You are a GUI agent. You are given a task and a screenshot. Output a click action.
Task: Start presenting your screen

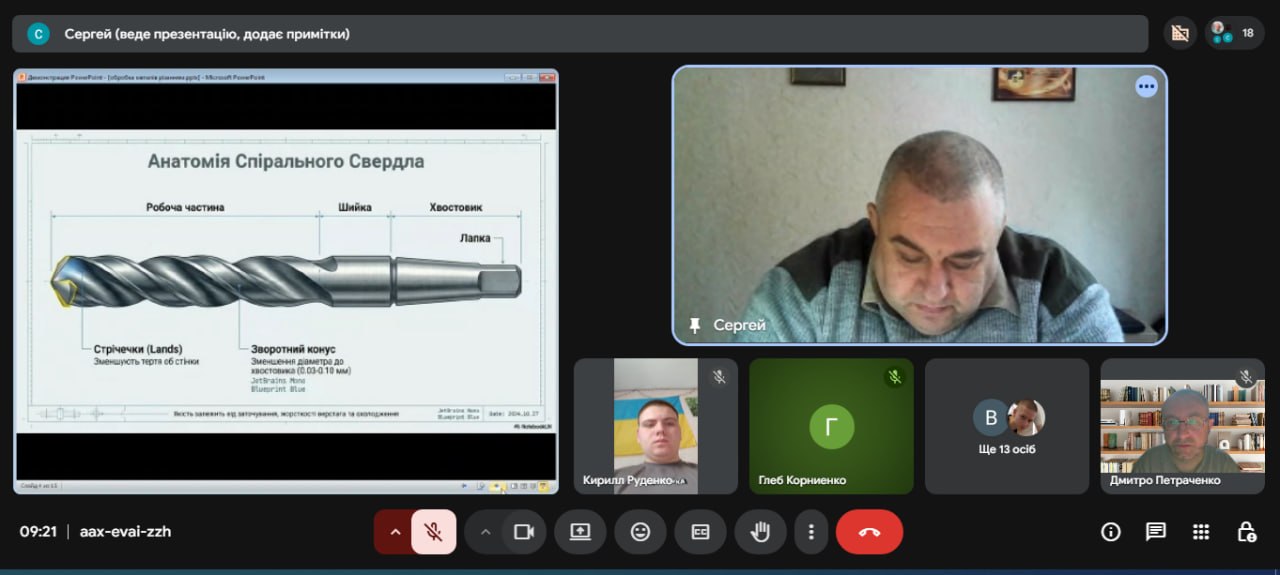pos(580,532)
